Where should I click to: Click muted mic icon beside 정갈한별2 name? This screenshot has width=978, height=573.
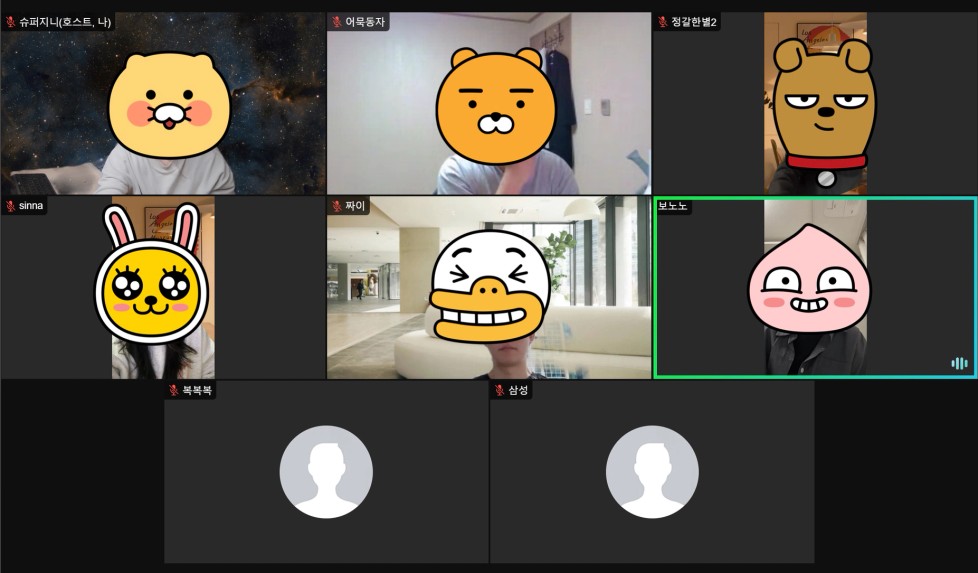point(662,22)
